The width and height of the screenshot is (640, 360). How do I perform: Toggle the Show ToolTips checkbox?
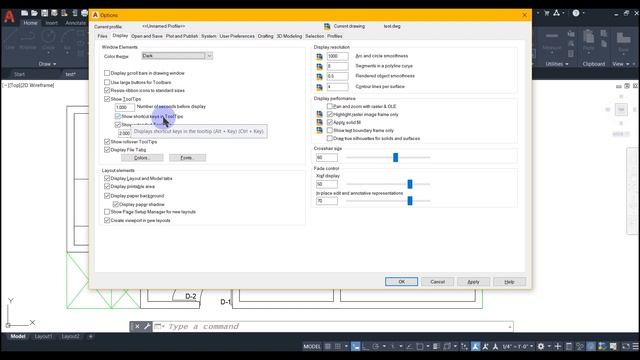pos(107,99)
